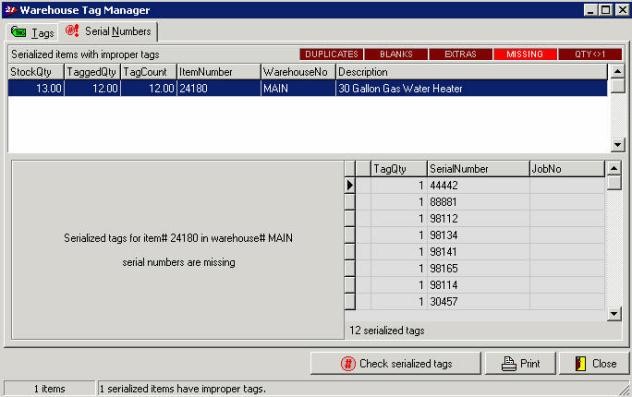Click the printer icon on Print button
Image resolution: width=632 pixels, height=397 pixels.
(x=509, y=364)
